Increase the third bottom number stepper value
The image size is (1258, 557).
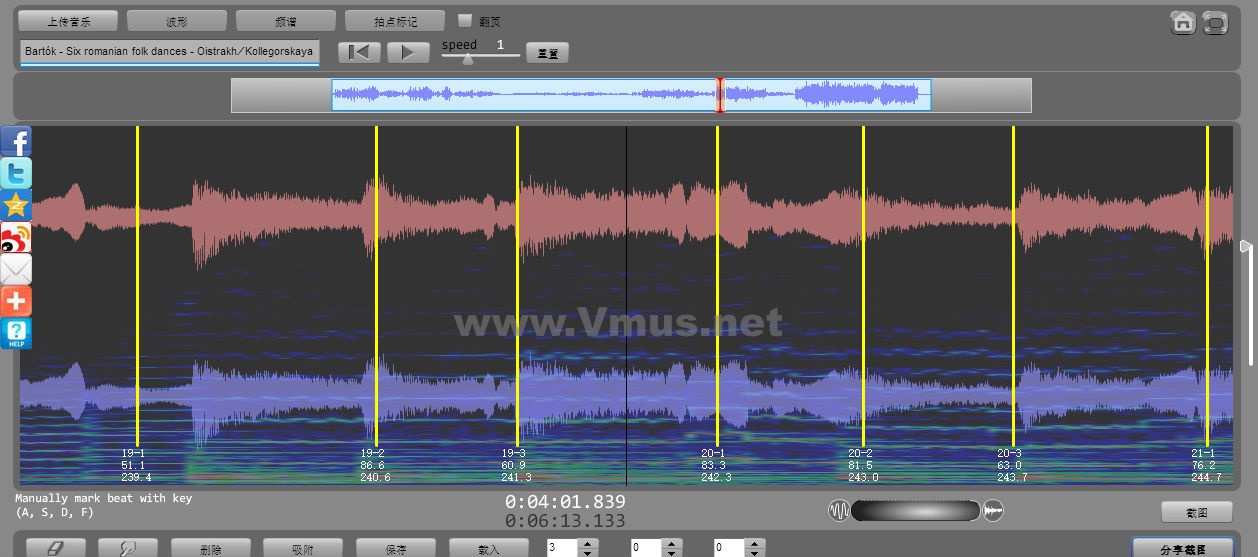[755, 544]
